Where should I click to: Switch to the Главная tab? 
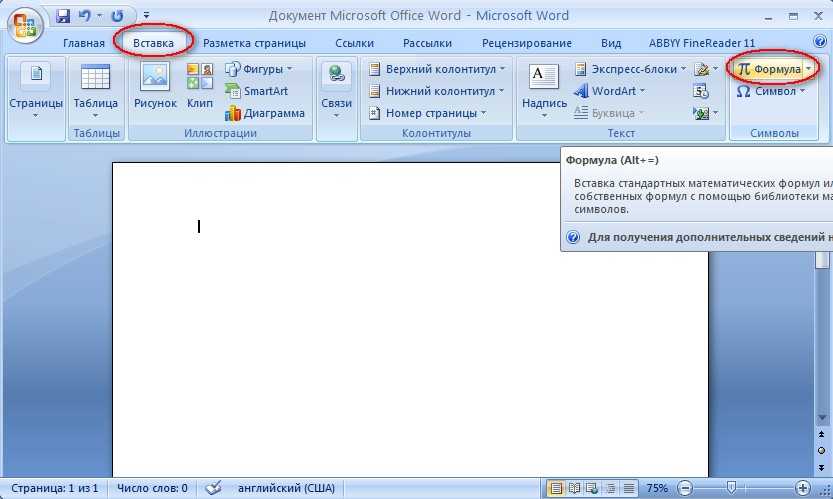(83, 43)
